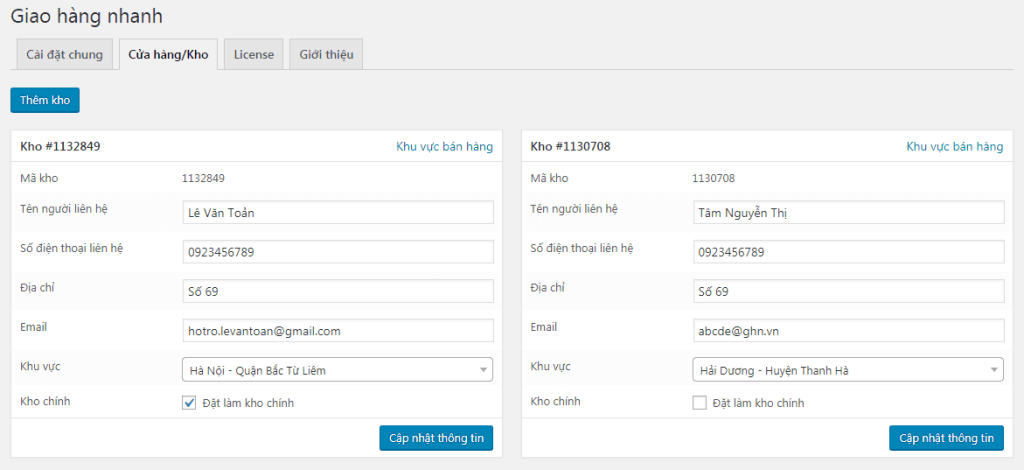Select email field hotro.levantoan@gmail.com
Viewport: 1024px width, 470px height.
coord(338,331)
